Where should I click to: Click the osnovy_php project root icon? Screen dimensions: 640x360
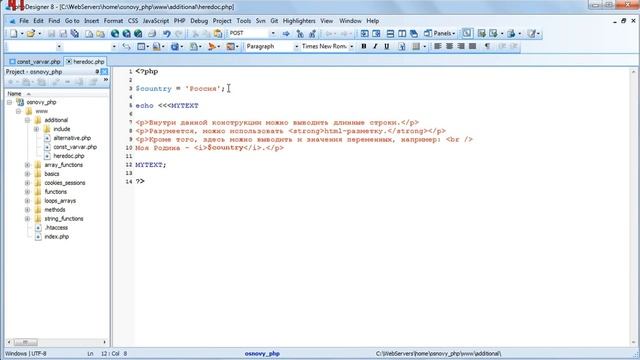pyautogui.click(x=20, y=102)
